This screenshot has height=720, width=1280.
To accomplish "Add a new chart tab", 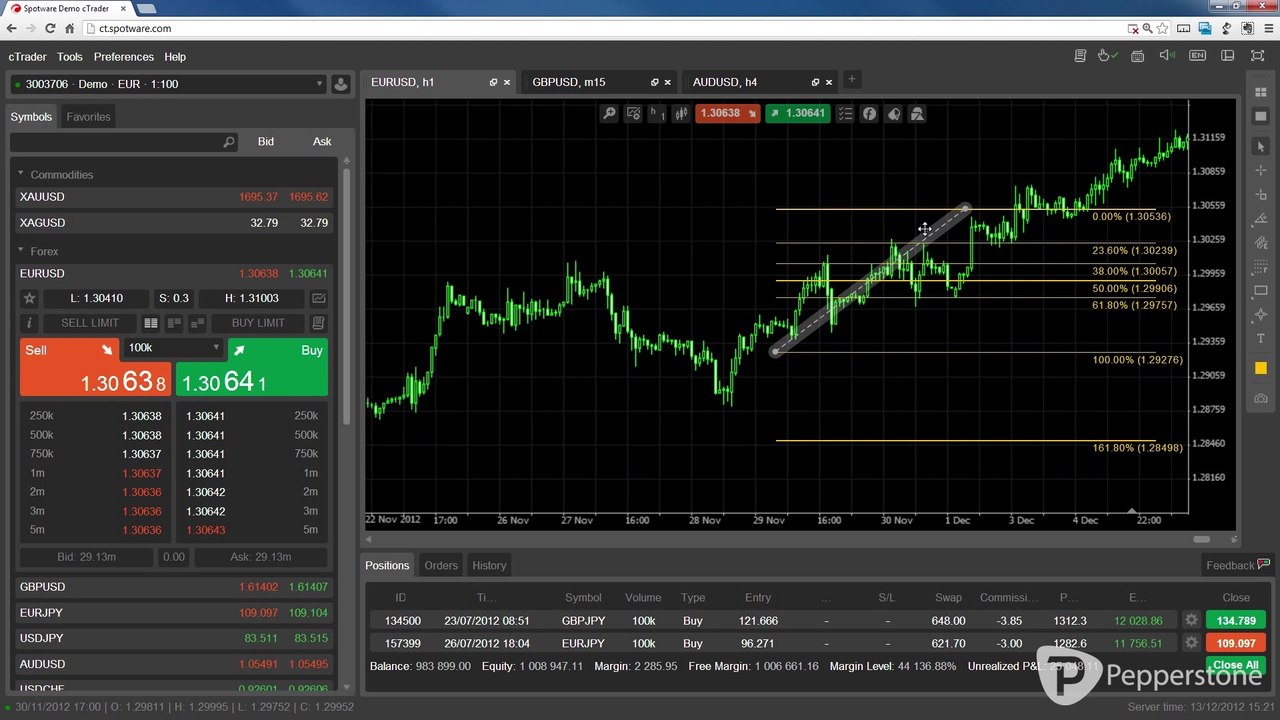I will tap(852, 79).
